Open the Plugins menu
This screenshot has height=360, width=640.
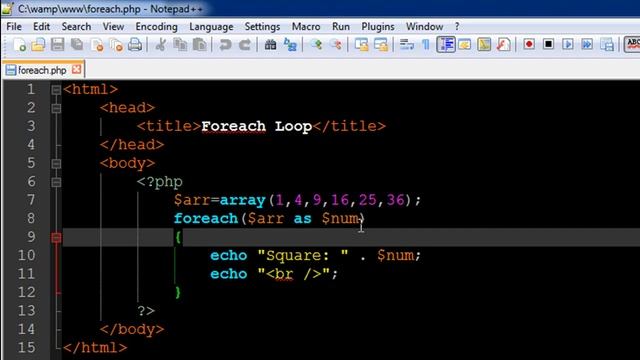[378, 27]
